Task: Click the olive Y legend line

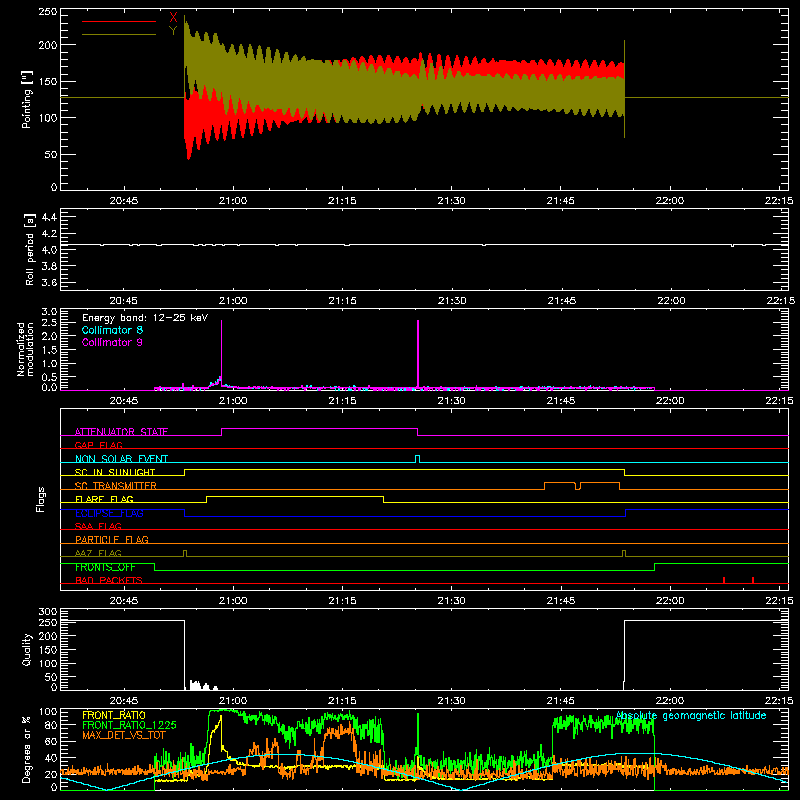Action: 119,34
